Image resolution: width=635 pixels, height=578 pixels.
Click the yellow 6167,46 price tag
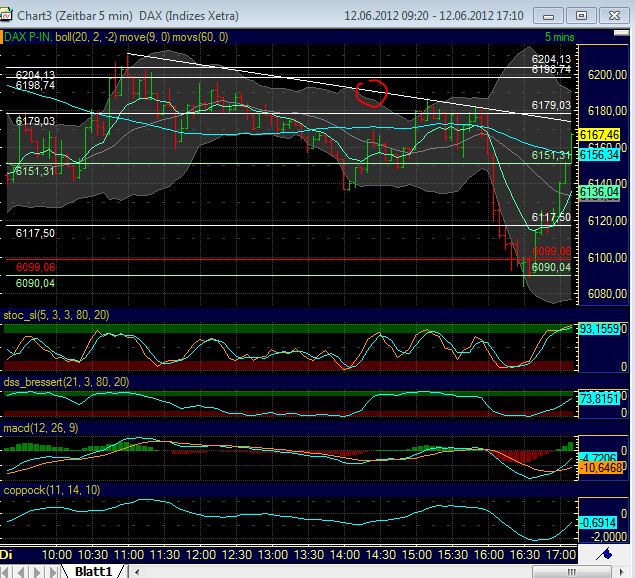(599, 134)
